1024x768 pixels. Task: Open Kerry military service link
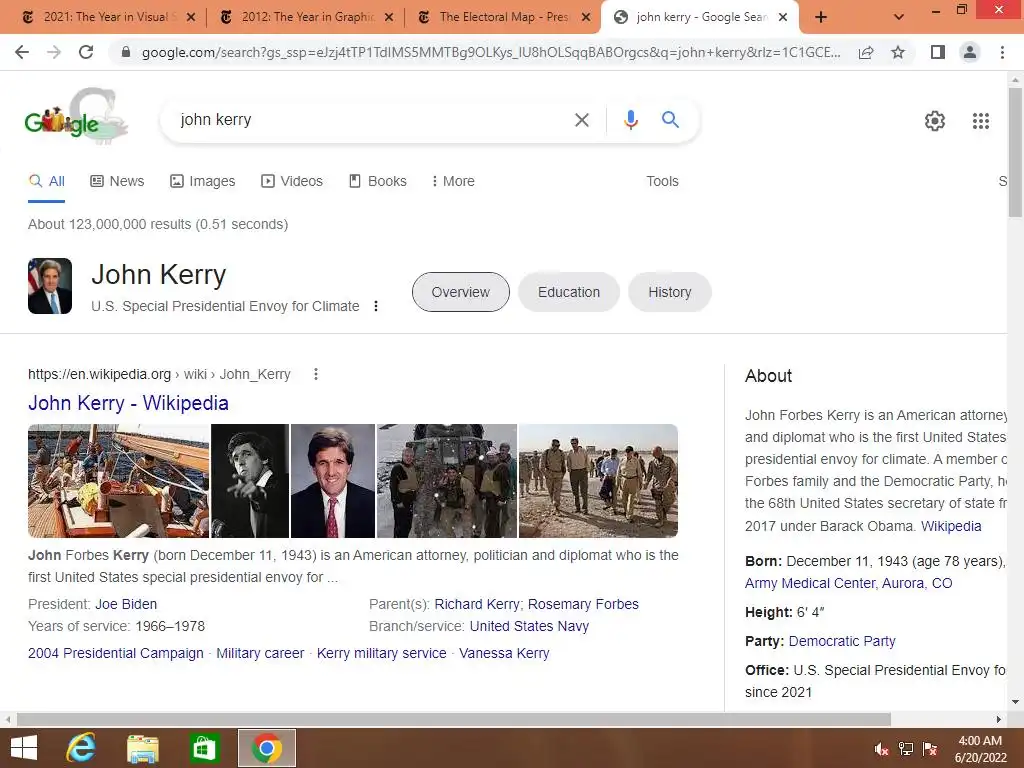[381, 653]
